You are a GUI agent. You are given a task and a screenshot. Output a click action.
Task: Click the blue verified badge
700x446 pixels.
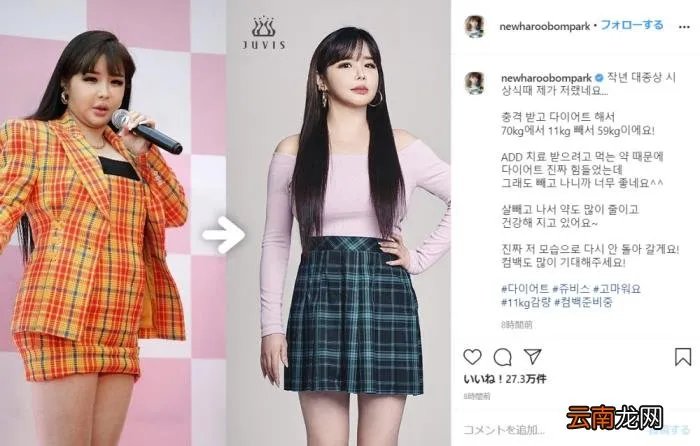click(x=600, y=78)
